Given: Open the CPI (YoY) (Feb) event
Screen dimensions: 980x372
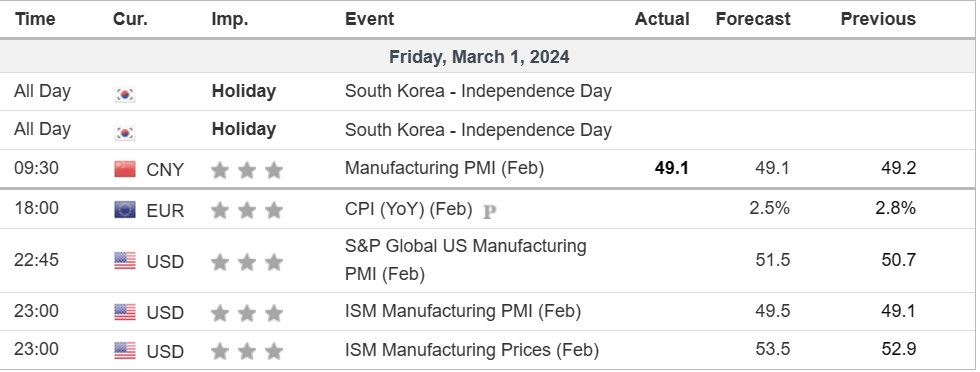Looking at the screenshot, I should click(408, 209).
